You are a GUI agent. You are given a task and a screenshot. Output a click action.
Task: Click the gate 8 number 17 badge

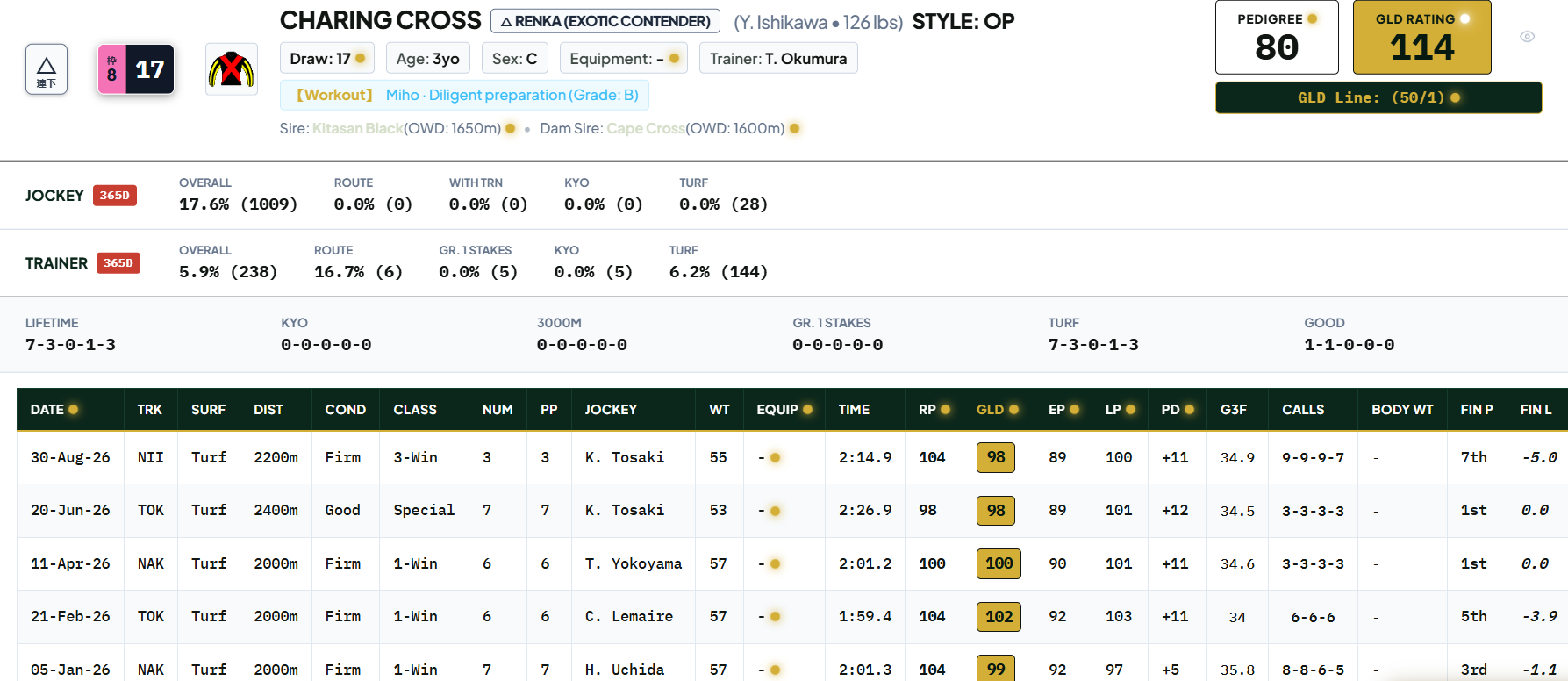[136, 69]
